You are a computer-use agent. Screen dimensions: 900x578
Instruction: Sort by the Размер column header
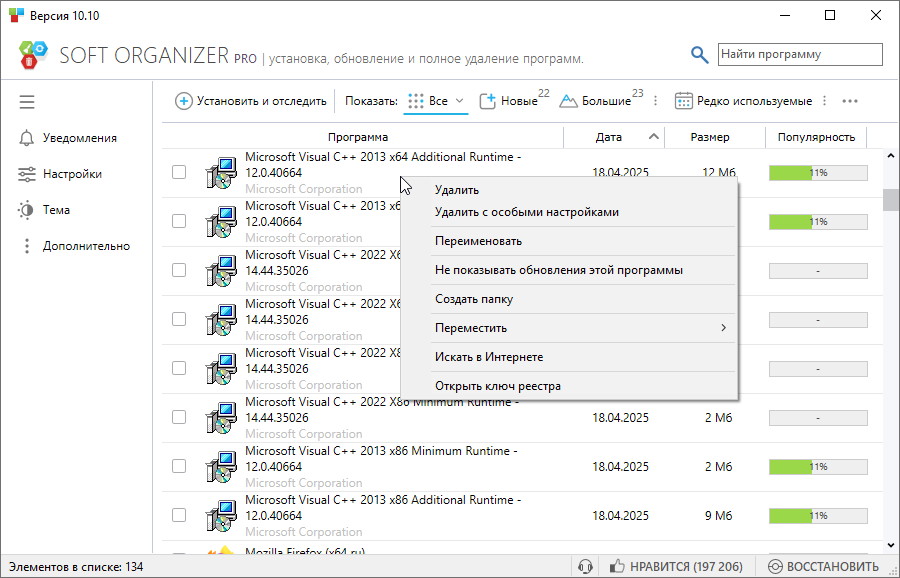(710, 137)
